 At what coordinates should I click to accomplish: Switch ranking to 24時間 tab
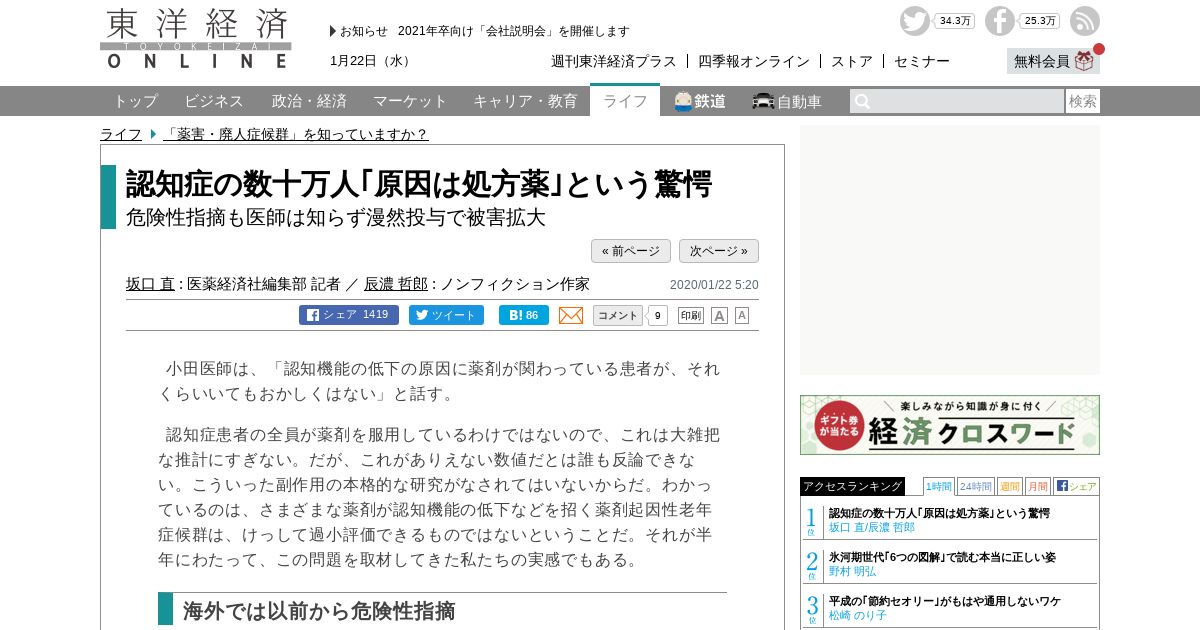click(975, 486)
